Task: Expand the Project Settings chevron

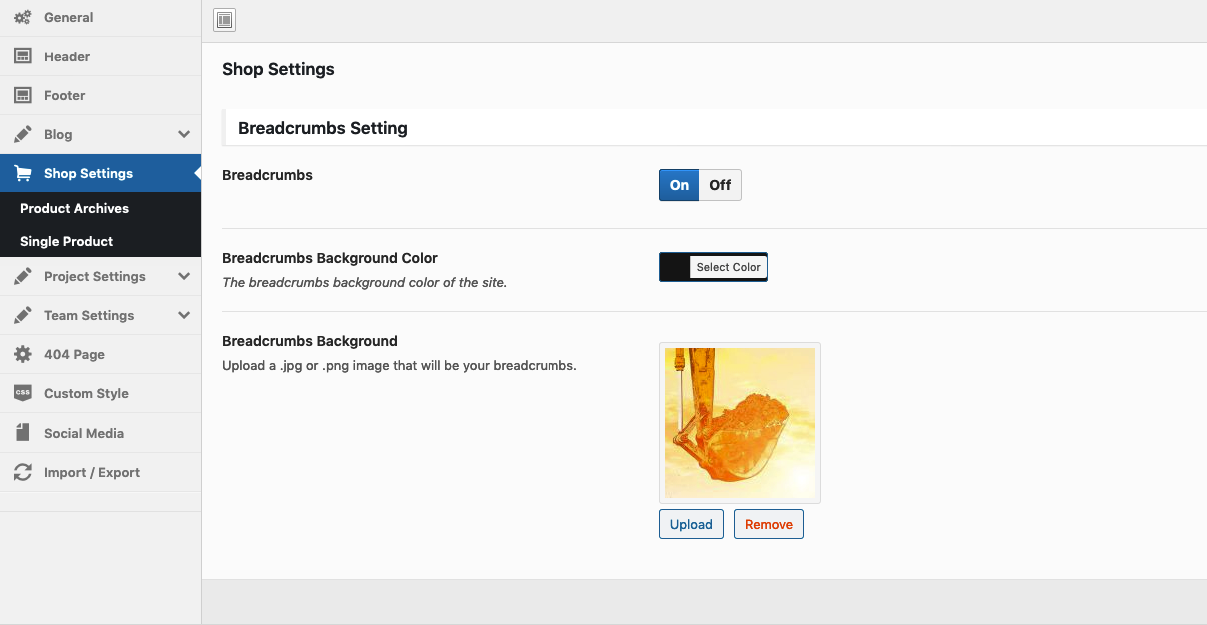Action: click(184, 276)
